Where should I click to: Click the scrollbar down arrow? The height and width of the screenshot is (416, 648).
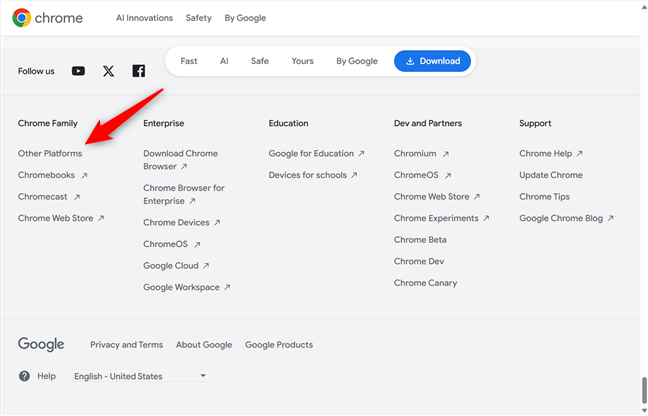(x=644, y=411)
